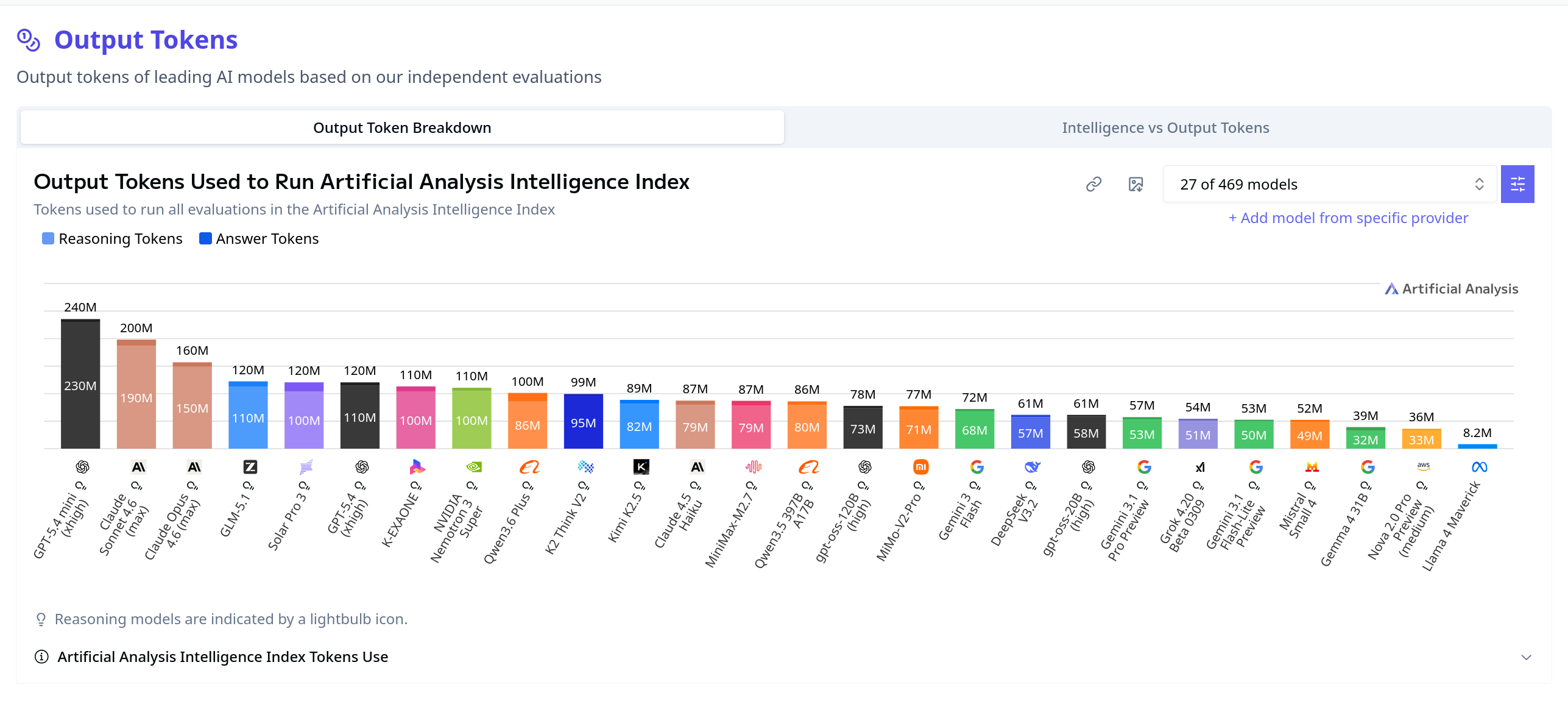Click the download chart image icon
The width and height of the screenshot is (1568, 726).
tap(1135, 184)
